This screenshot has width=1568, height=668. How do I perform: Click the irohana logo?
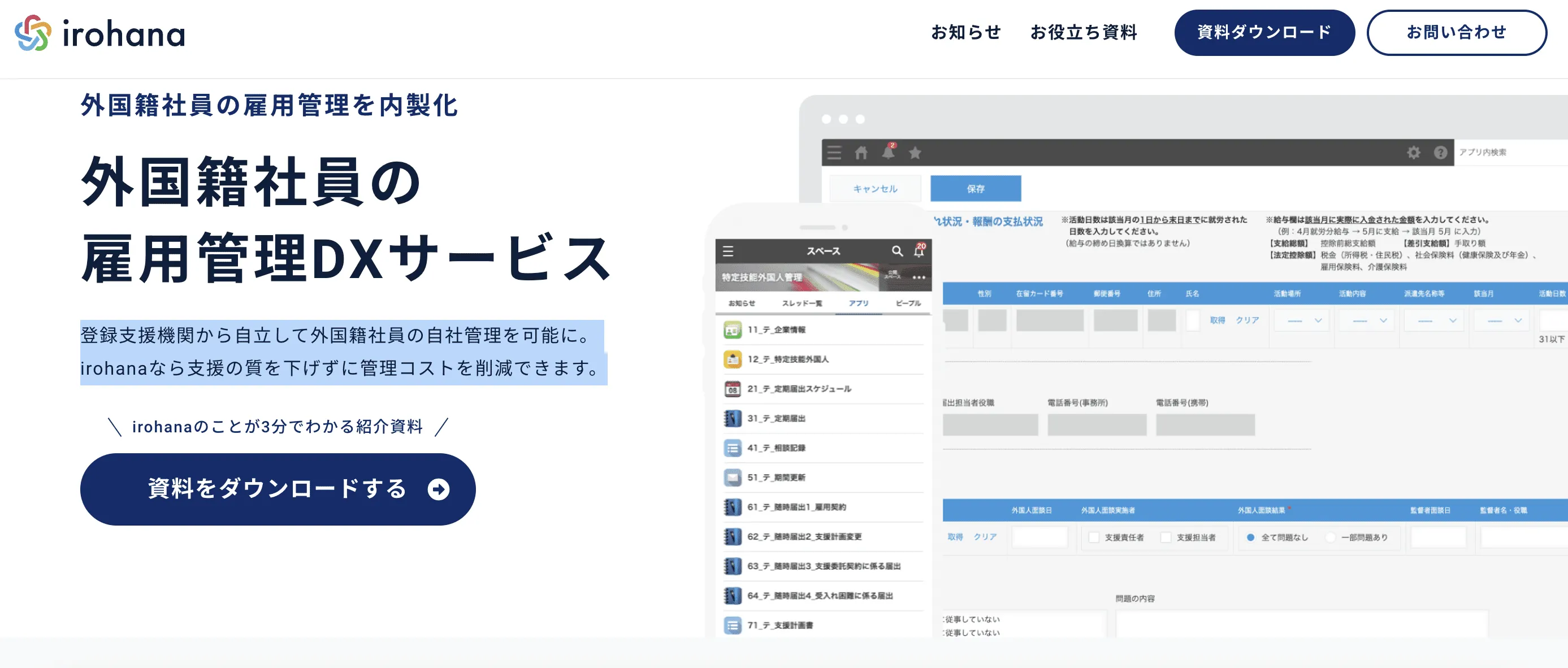(100, 33)
